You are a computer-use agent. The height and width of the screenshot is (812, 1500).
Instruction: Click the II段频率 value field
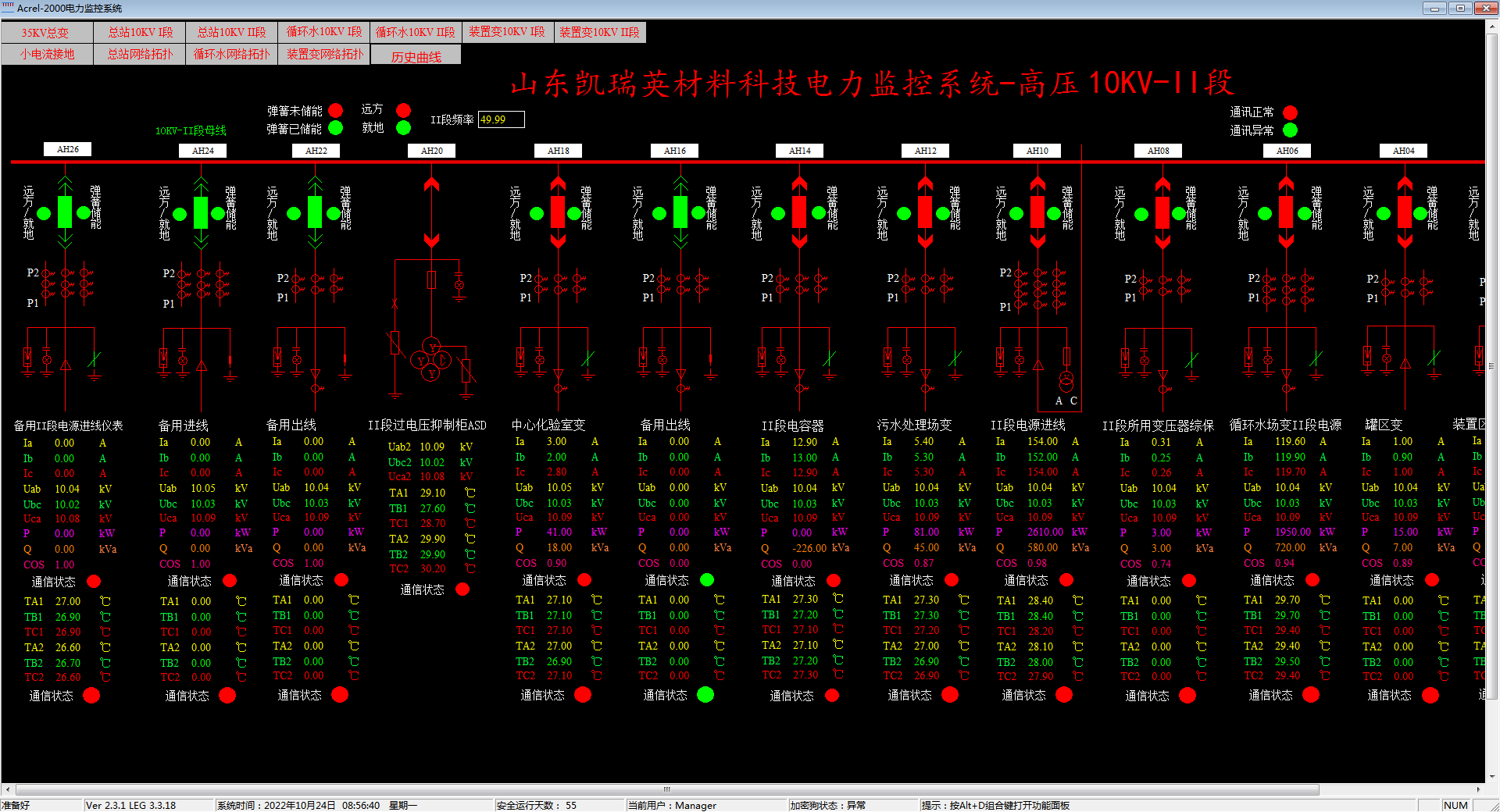click(501, 119)
